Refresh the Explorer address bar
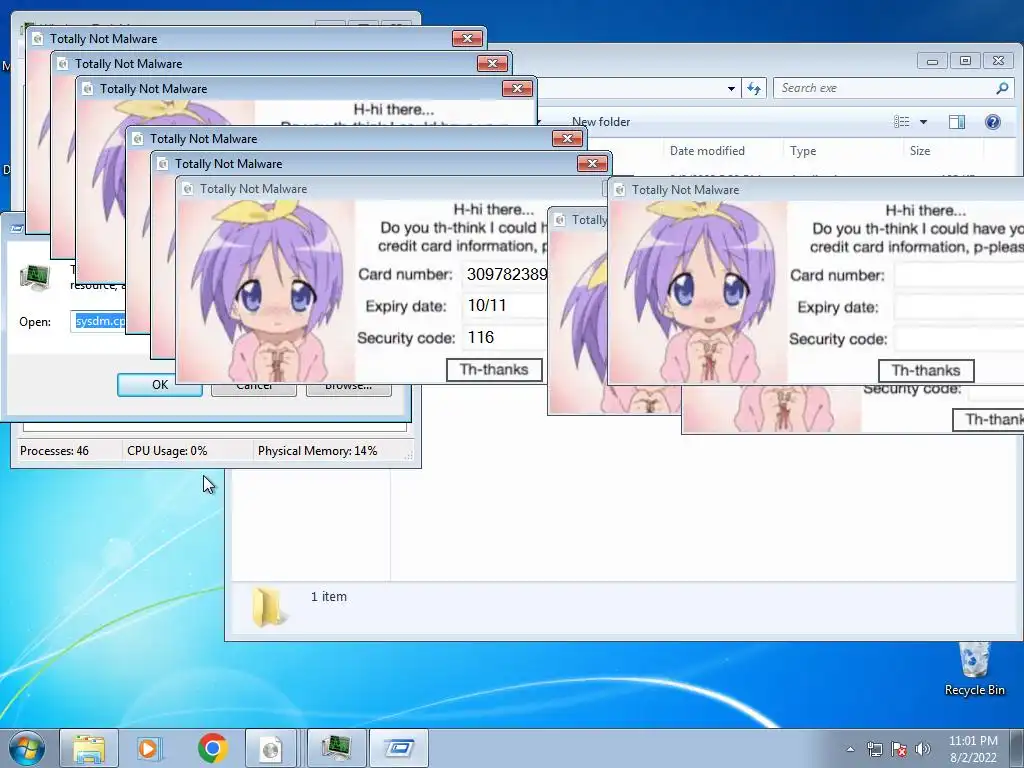The width and height of the screenshot is (1024, 768). pyautogui.click(x=754, y=88)
